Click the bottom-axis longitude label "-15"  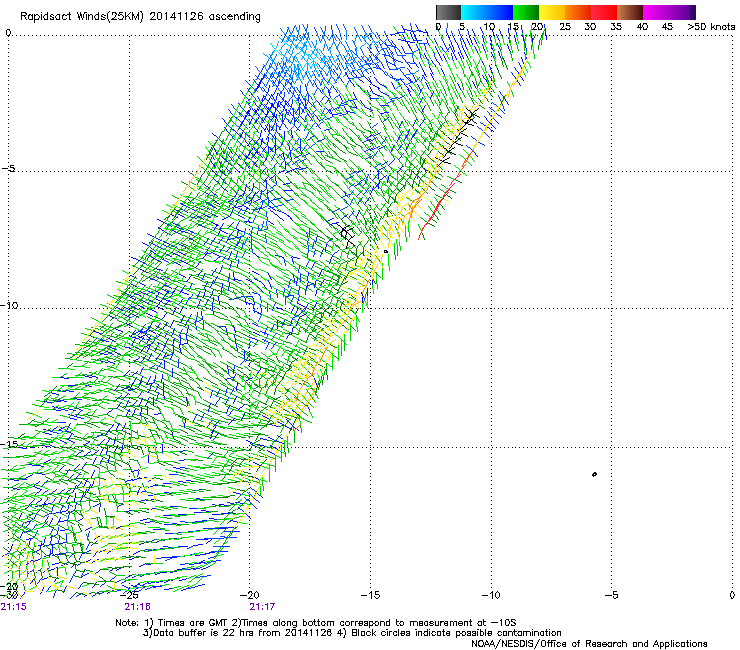(370, 595)
